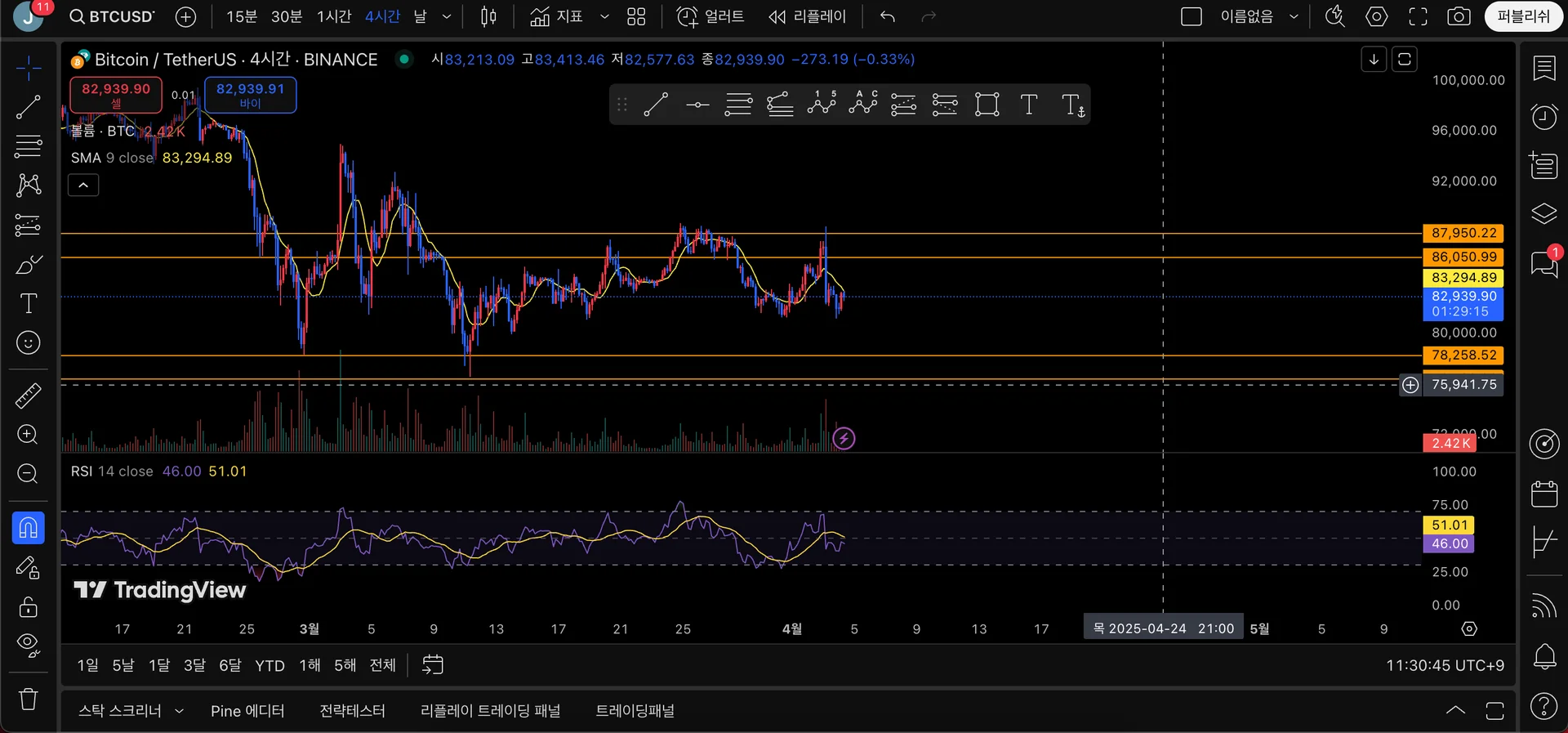Open the 리플레이 트레이딩 패널 tab
This screenshot has height=733, width=1568.
click(491, 711)
